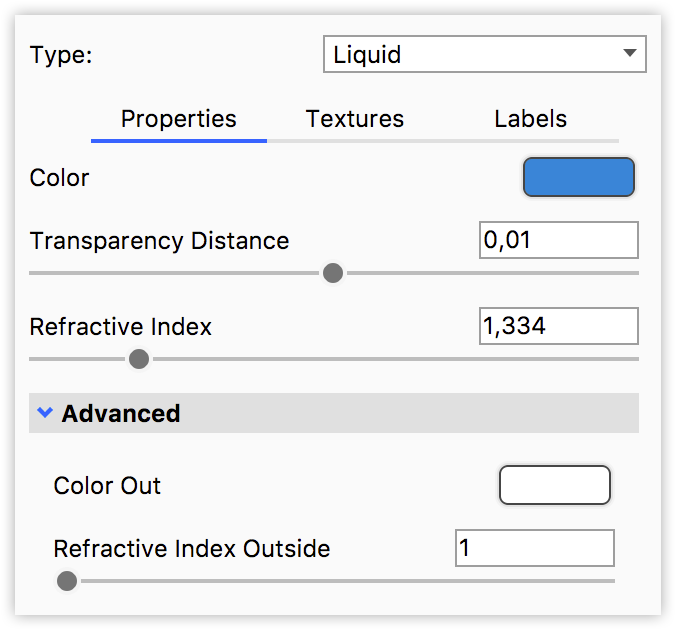Open the Labels tab

[530, 120]
